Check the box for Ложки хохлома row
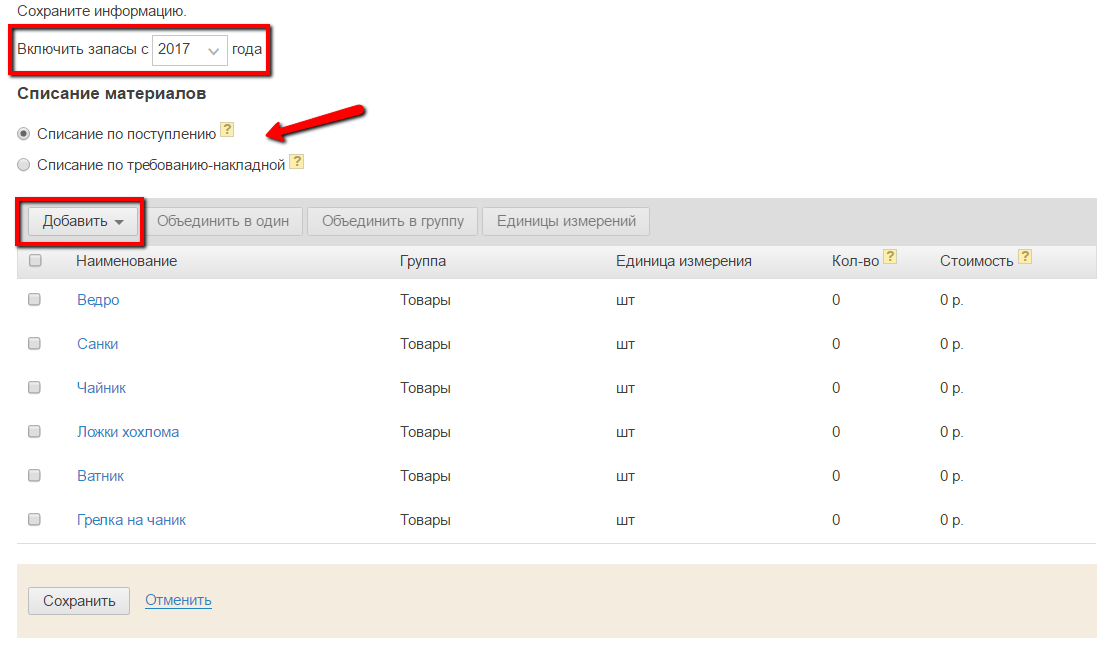 point(34,431)
